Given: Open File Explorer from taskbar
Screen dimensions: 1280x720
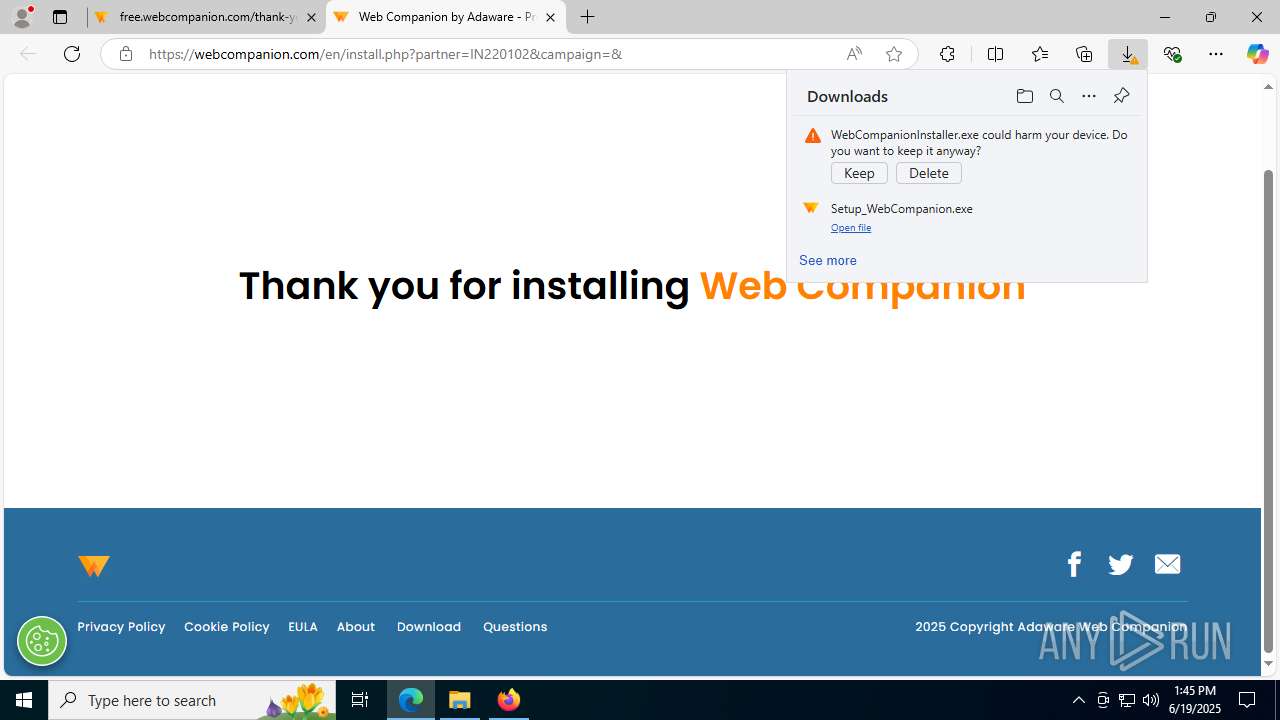Looking at the screenshot, I should [460, 700].
